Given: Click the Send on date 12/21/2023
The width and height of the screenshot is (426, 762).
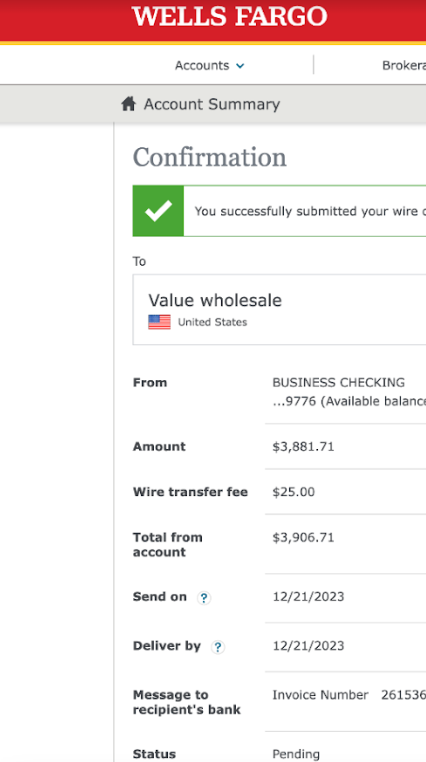Looking at the screenshot, I should [x=308, y=597].
